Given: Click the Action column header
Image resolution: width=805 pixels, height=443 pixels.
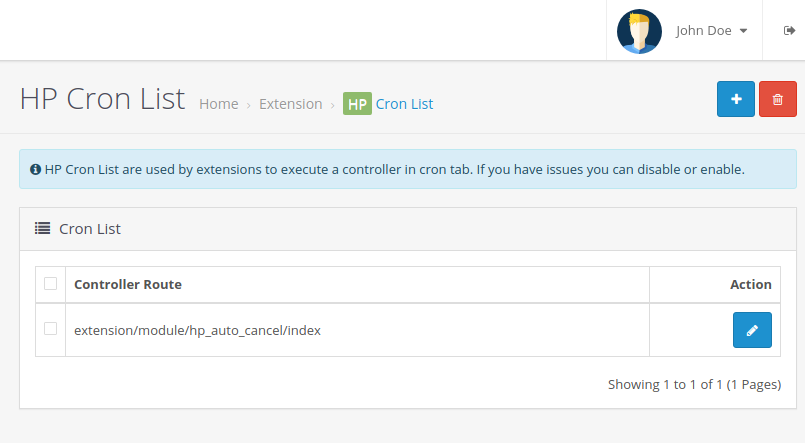Looking at the screenshot, I should 750,285.
